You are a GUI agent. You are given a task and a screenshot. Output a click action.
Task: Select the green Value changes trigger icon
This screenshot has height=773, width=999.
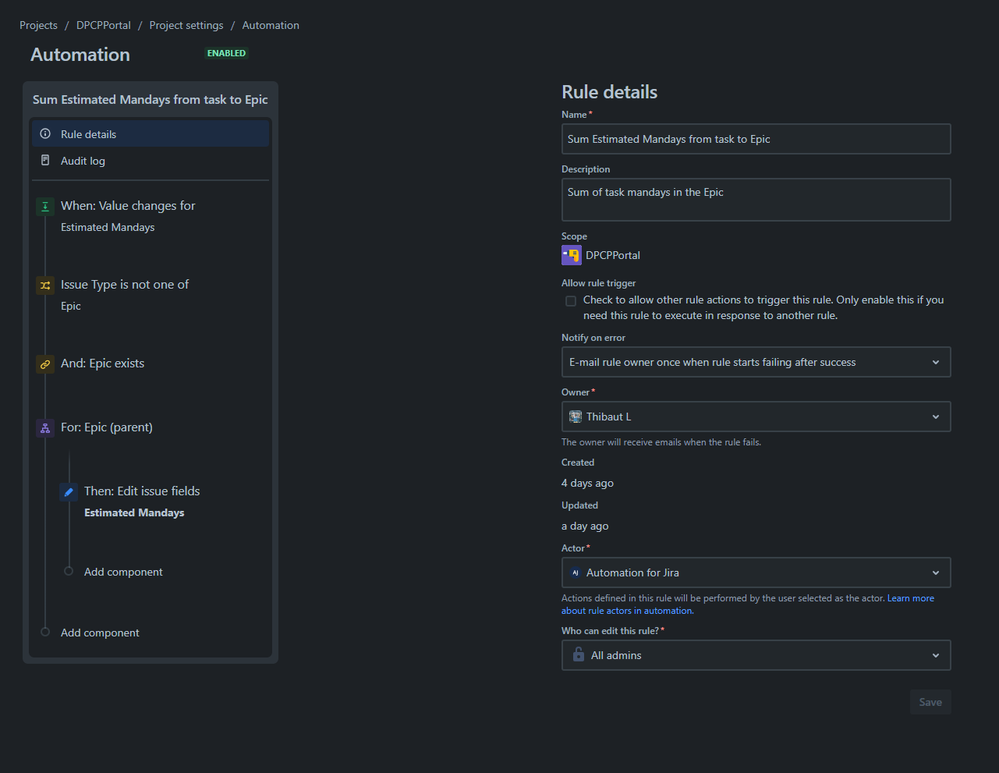tap(45, 206)
